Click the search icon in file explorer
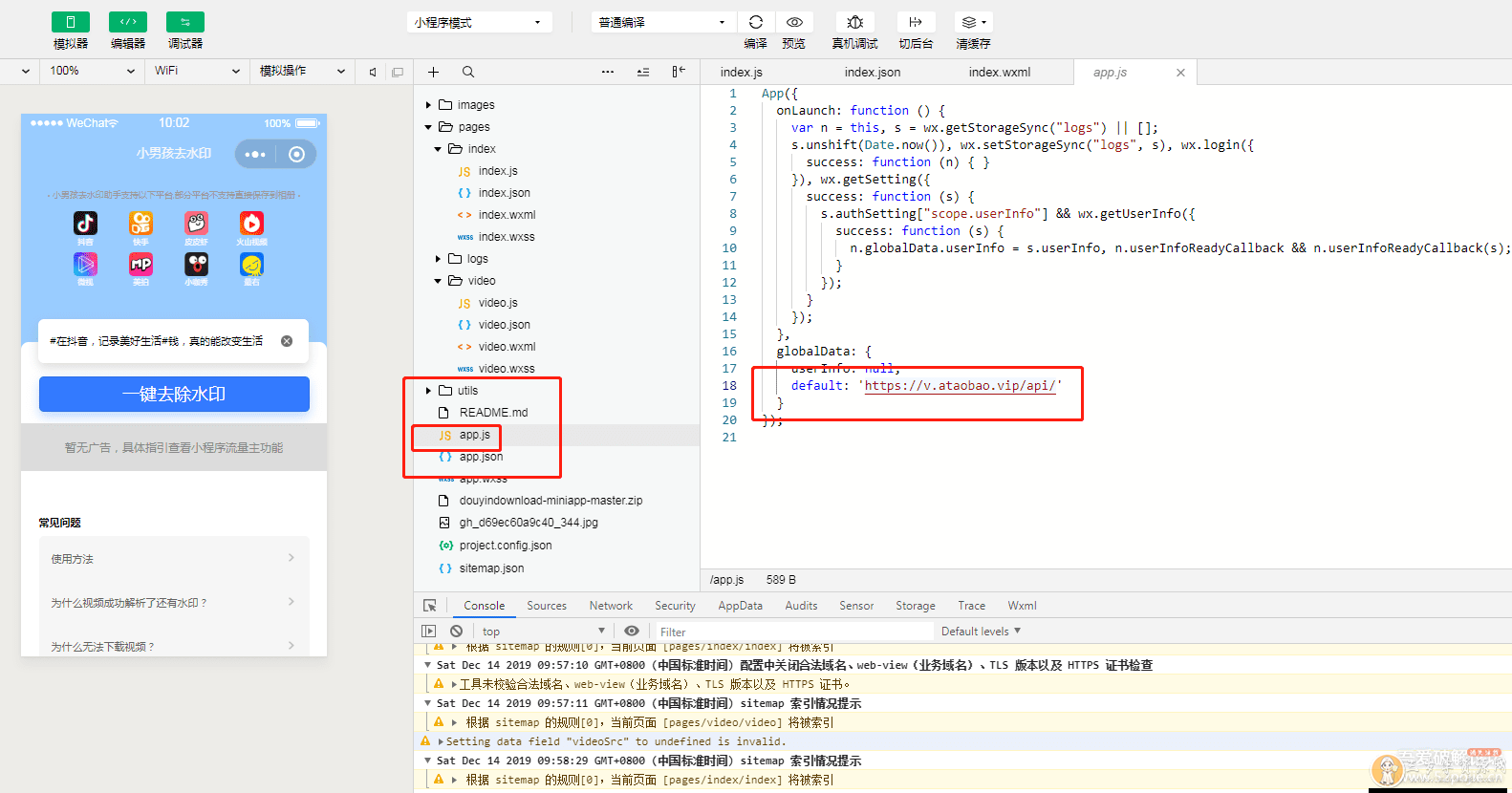This screenshot has height=793, width=1512. 468,72
